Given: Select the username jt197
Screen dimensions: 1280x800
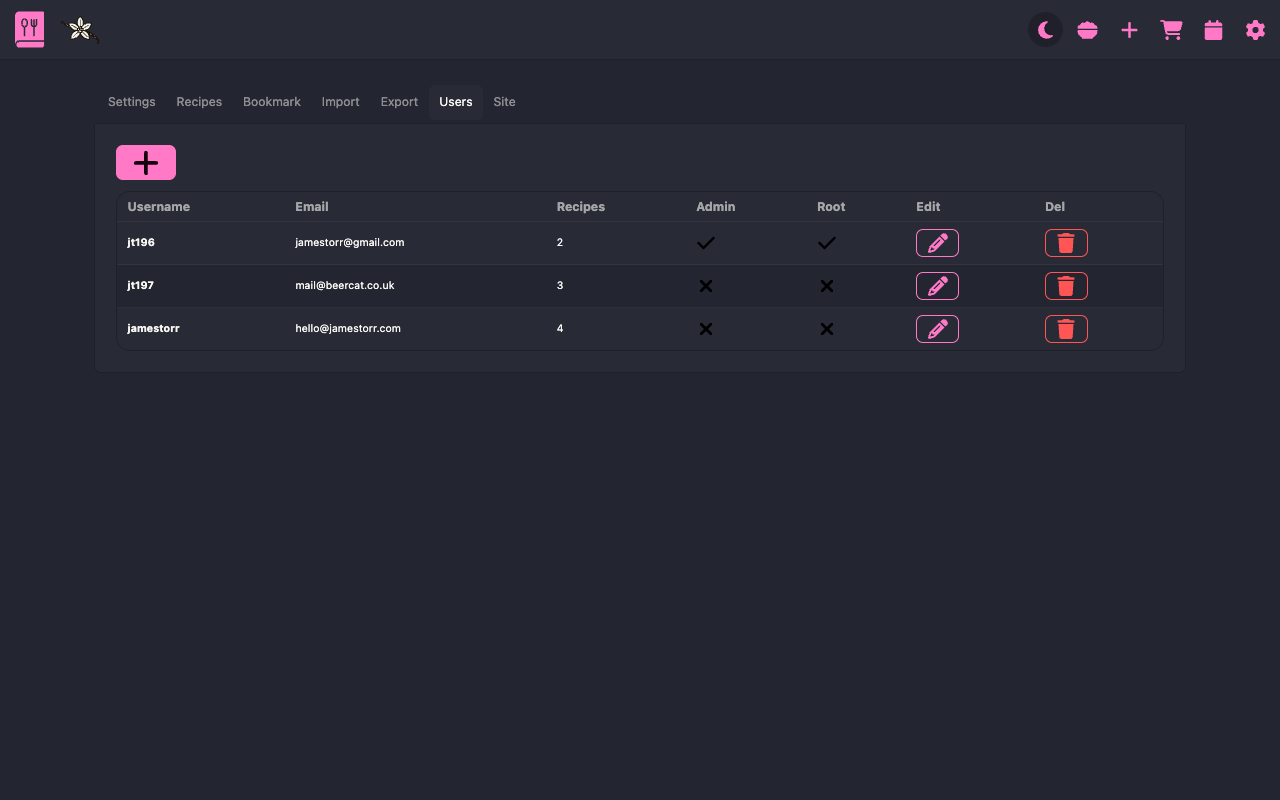Looking at the screenshot, I should pyautogui.click(x=141, y=286).
